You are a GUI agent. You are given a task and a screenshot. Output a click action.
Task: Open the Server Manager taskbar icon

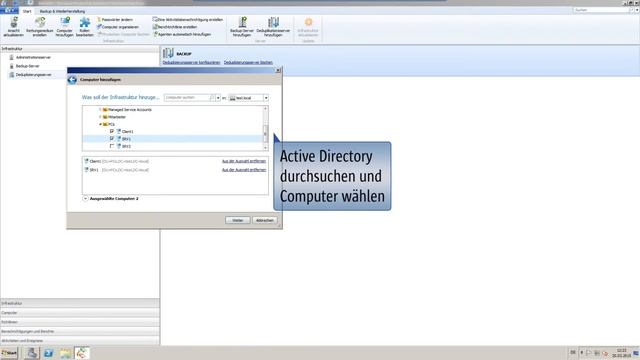tap(31, 353)
